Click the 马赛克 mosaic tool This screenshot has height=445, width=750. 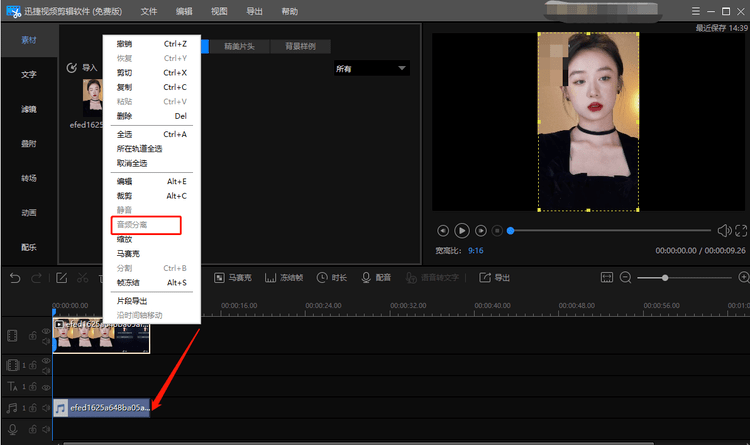[231, 277]
